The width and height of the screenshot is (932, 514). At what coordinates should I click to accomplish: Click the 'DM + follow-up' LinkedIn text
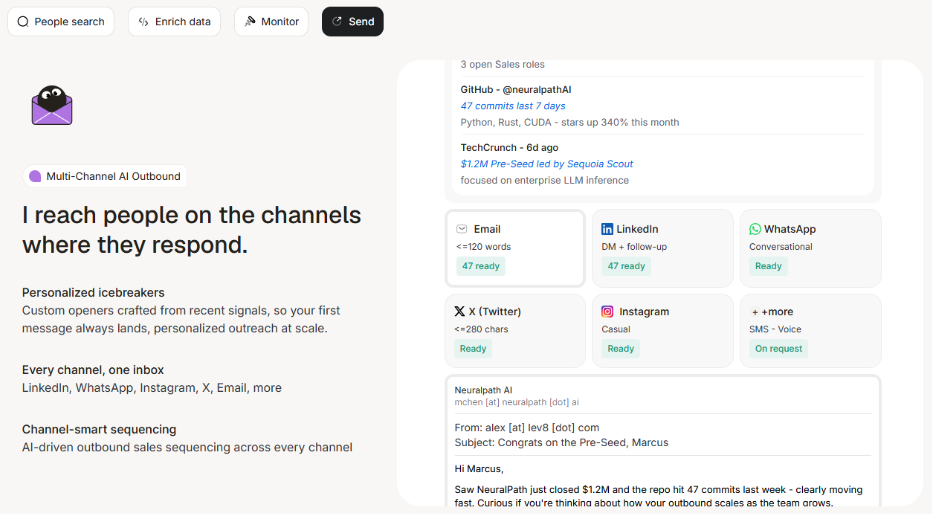tap(634, 247)
